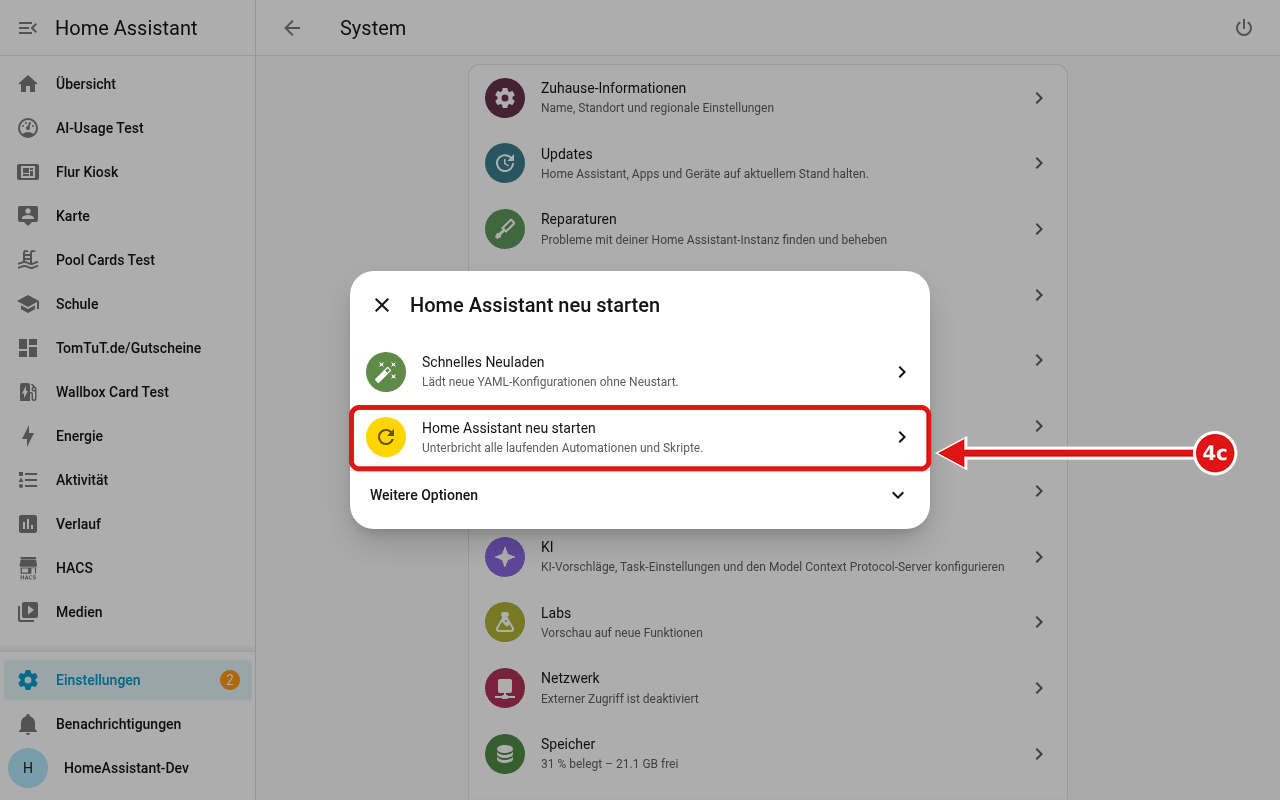Open AI-Usage Test dashboard
Viewport: 1280px width, 800px height.
coord(128,128)
